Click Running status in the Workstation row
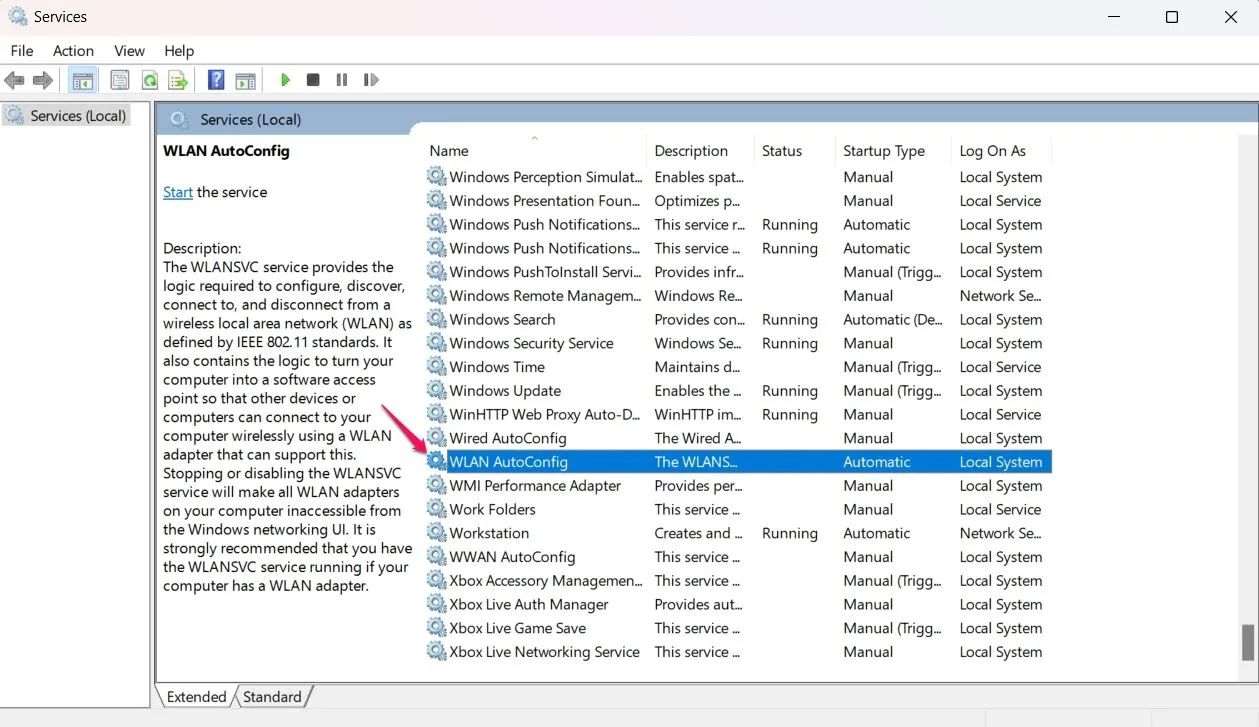Screen dimensions: 1259x727 tap(790, 533)
